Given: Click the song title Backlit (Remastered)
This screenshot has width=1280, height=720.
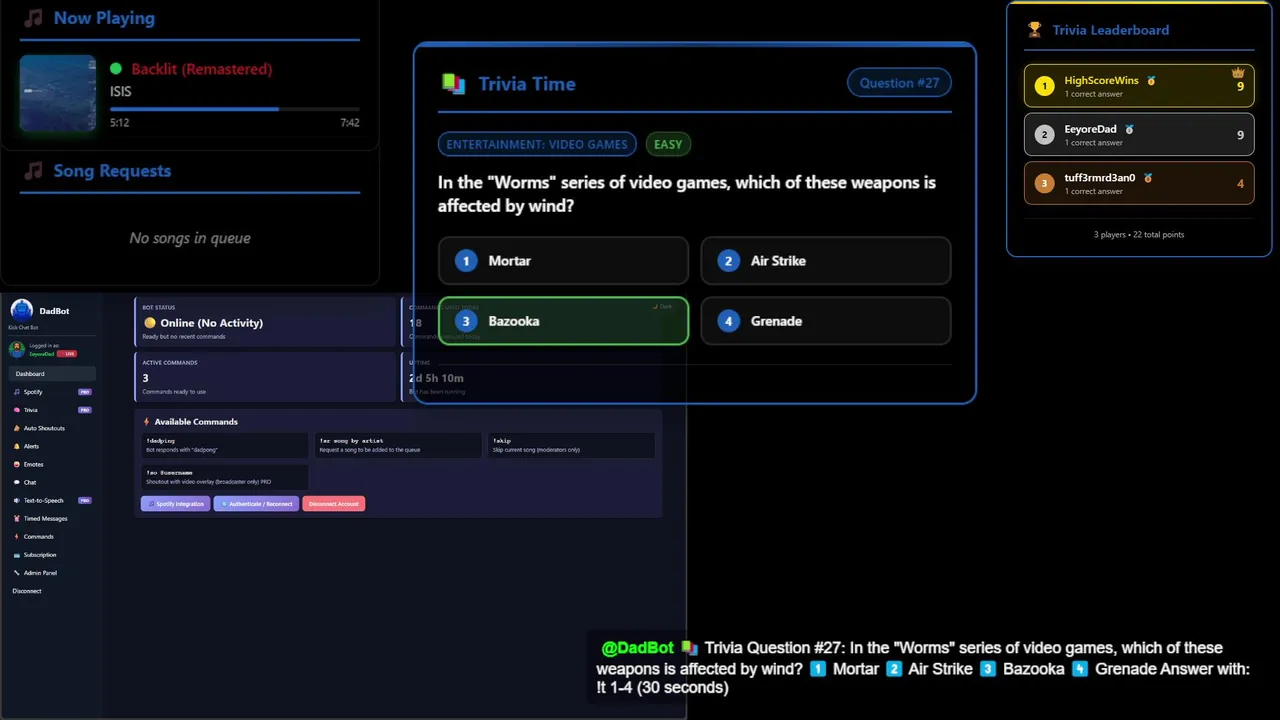Looking at the screenshot, I should [201, 69].
